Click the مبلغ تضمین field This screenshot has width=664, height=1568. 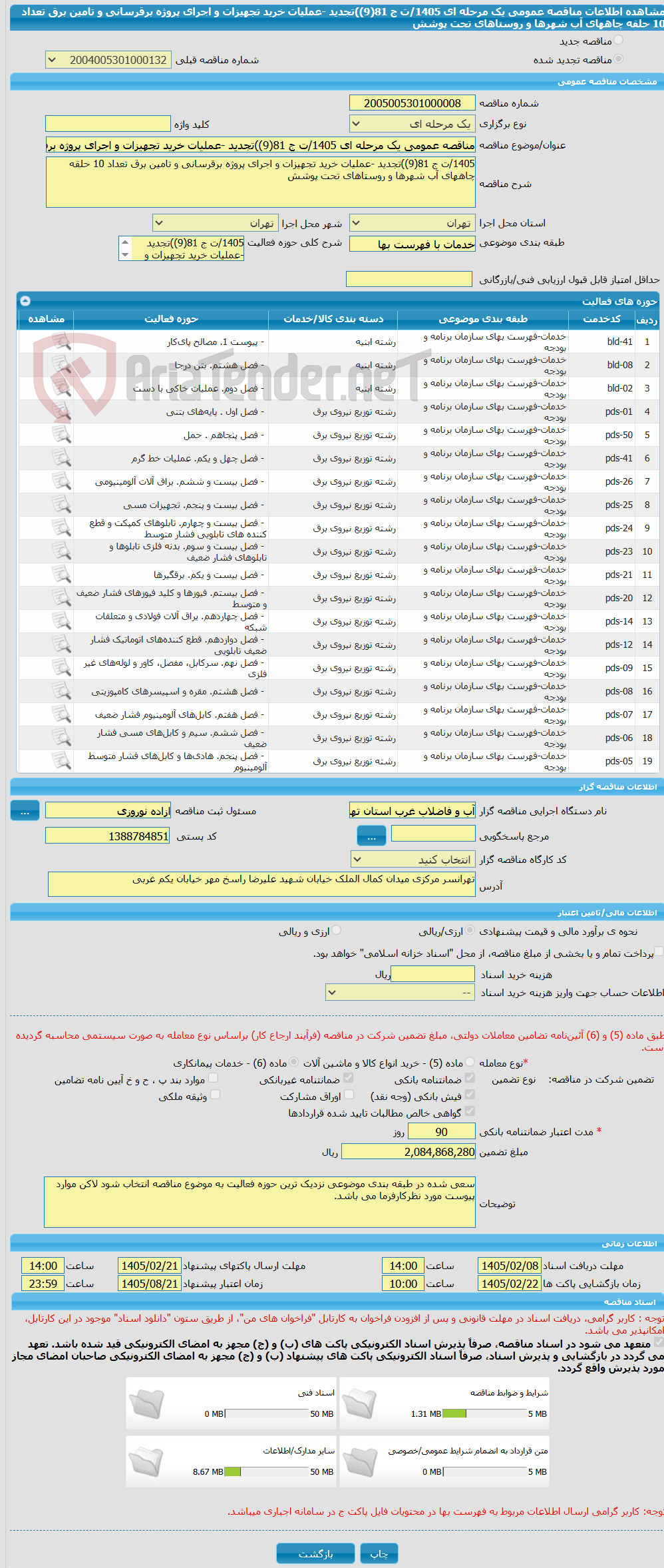point(409,1151)
